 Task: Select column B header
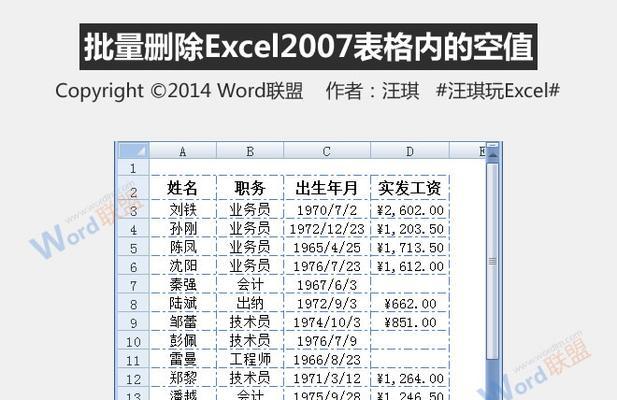point(250,151)
